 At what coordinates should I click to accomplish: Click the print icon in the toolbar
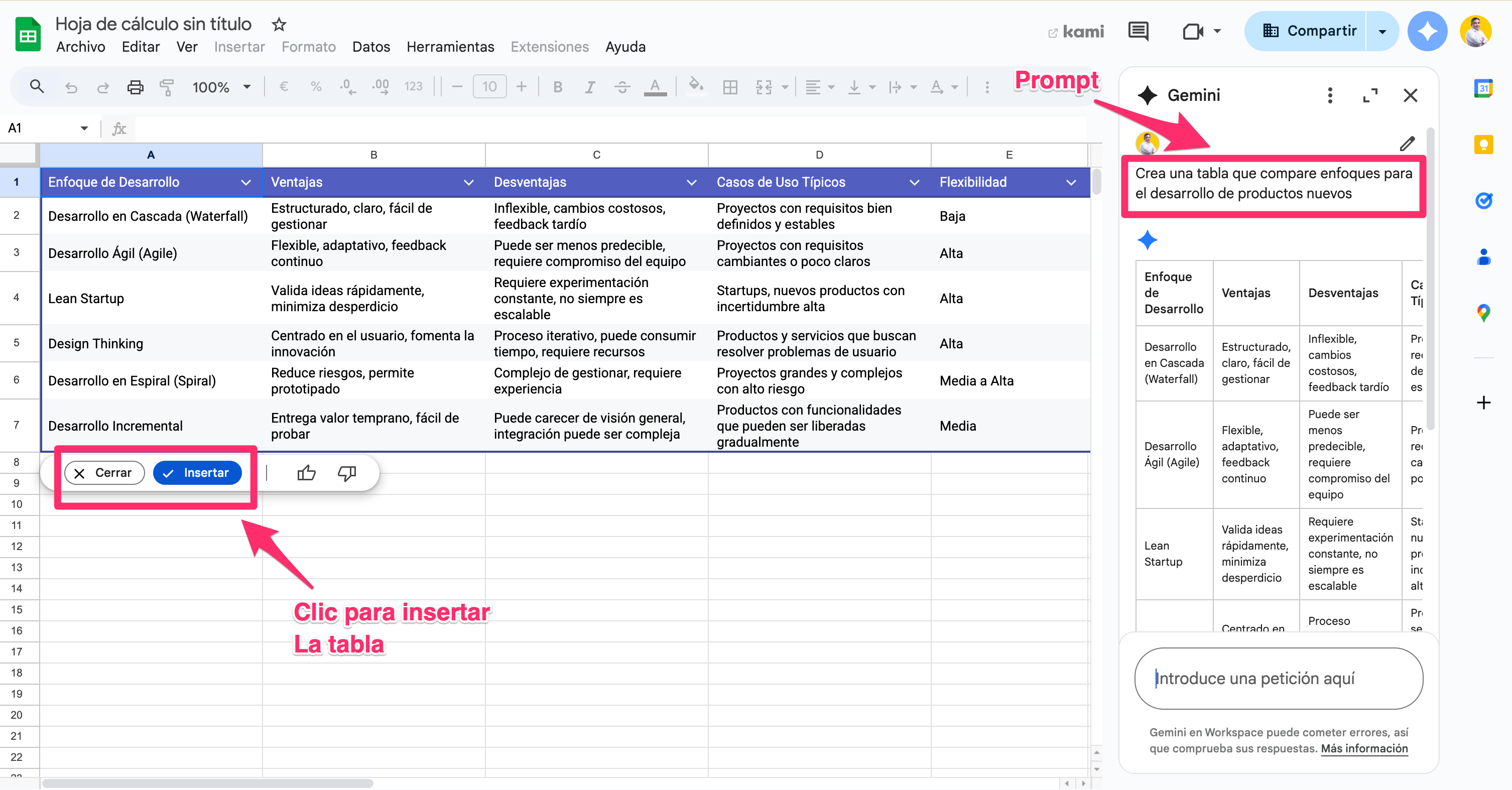(x=135, y=87)
